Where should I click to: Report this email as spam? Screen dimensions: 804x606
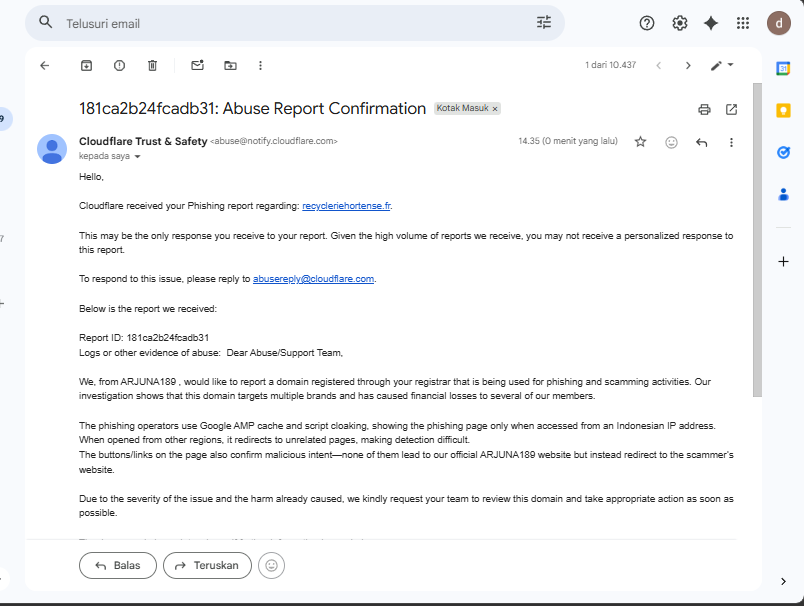coord(119,66)
